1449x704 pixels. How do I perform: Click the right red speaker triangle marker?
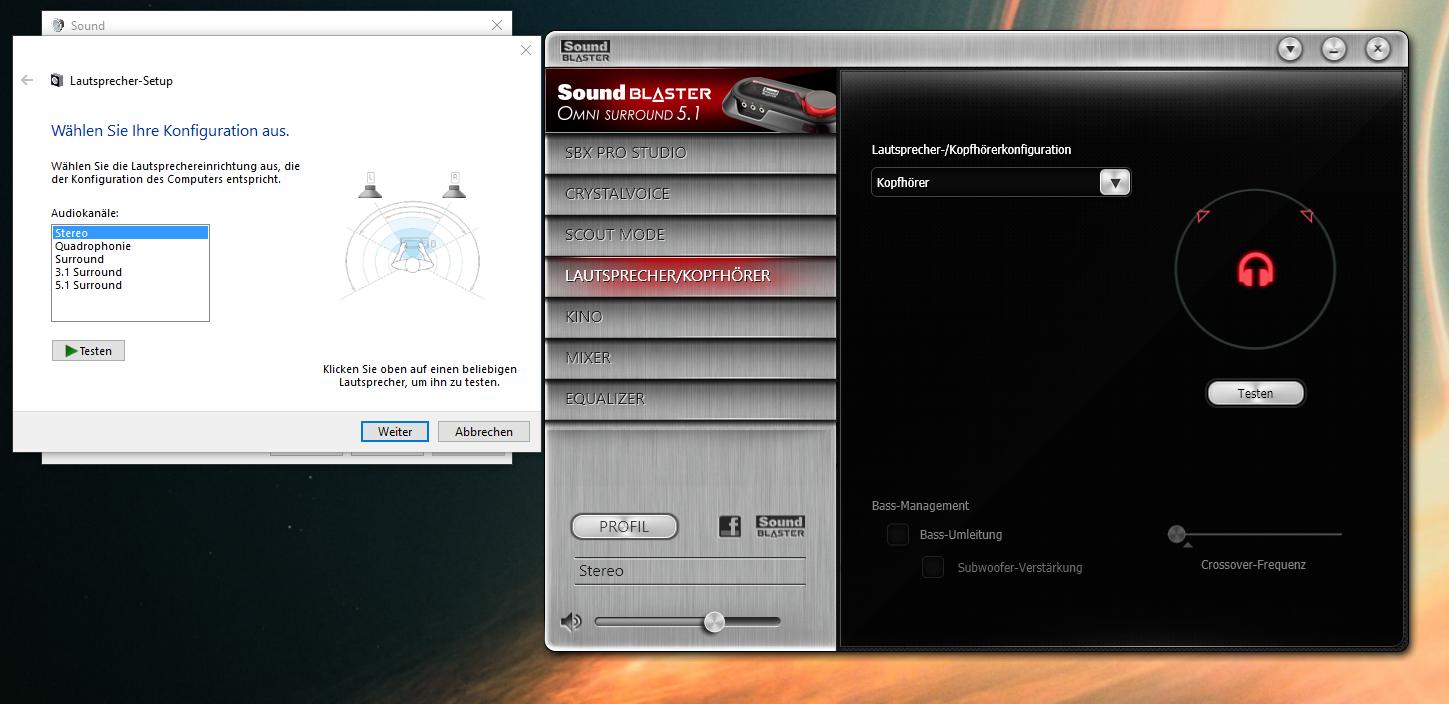coord(1306,215)
